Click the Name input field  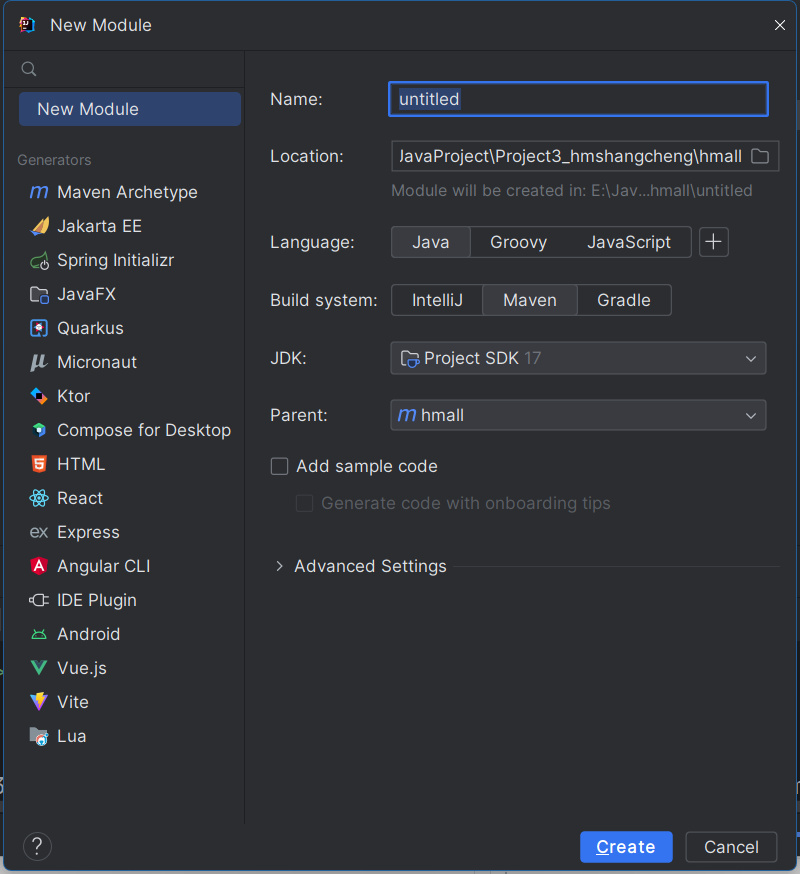point(578,99)
